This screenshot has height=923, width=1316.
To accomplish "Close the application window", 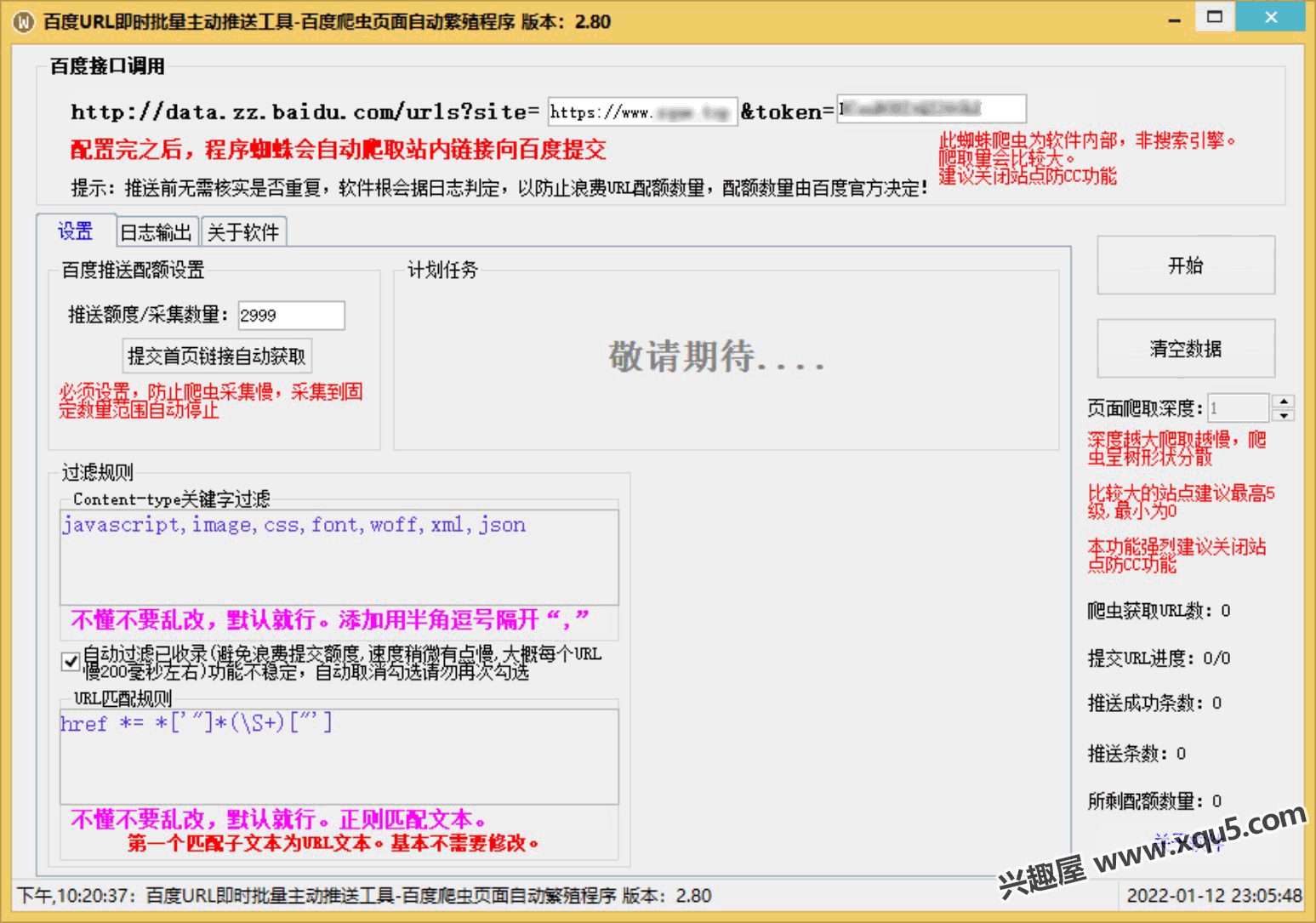I will click(1271, 17).
